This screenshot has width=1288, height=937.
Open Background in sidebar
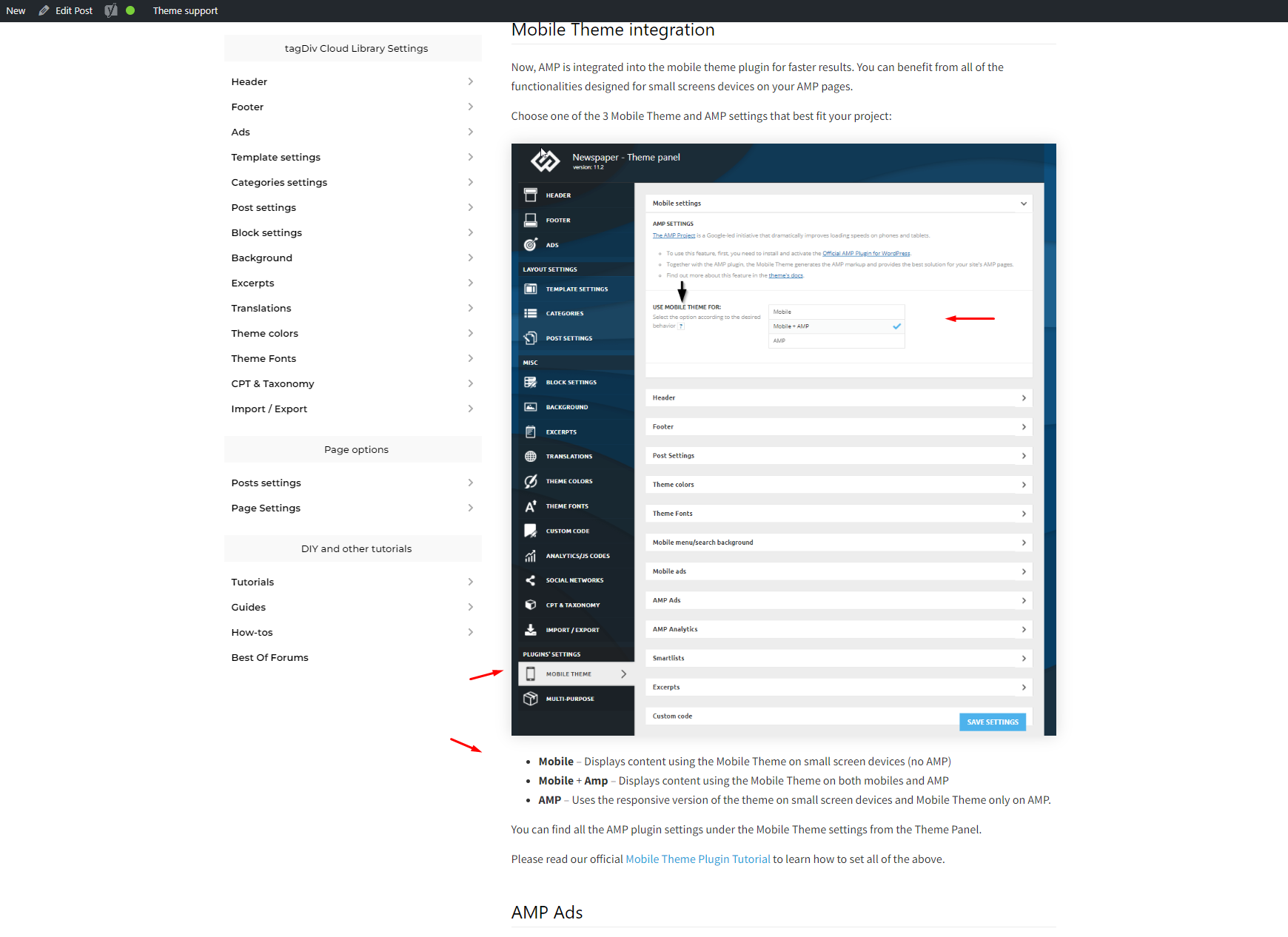click(x=261, y=258)
